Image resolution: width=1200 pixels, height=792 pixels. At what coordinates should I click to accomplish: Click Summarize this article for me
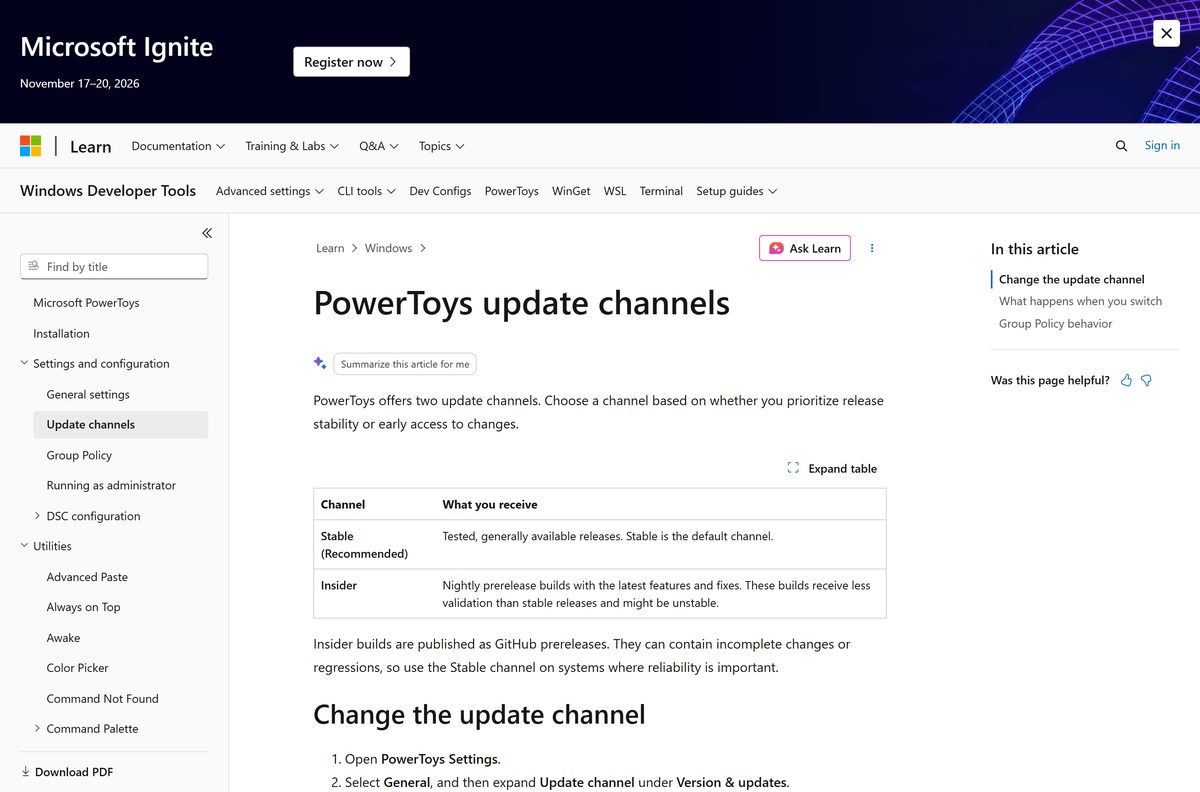pyautogui.click(x=405, y=364)
